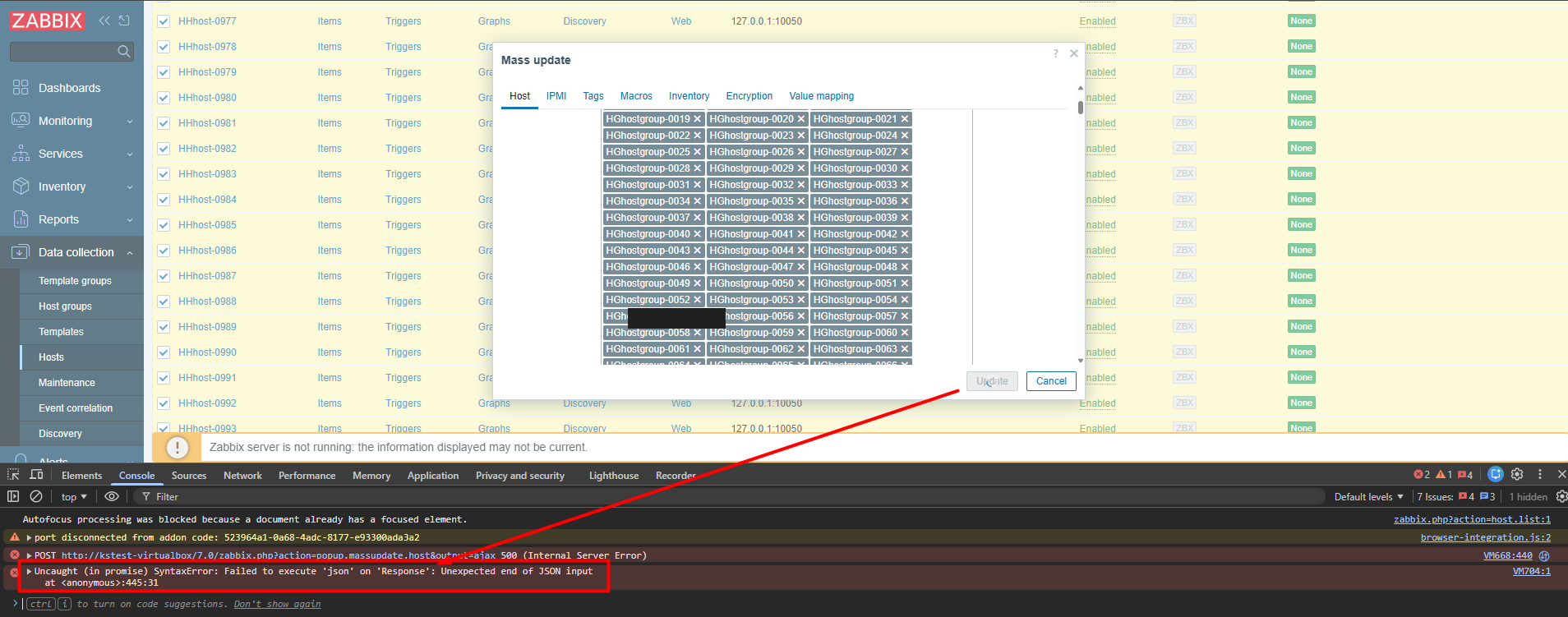The height and width of the screenshot is (617, 1568).
Task: Uncheck the checkbox for HHhost-0977
Action: click(164, 21)
